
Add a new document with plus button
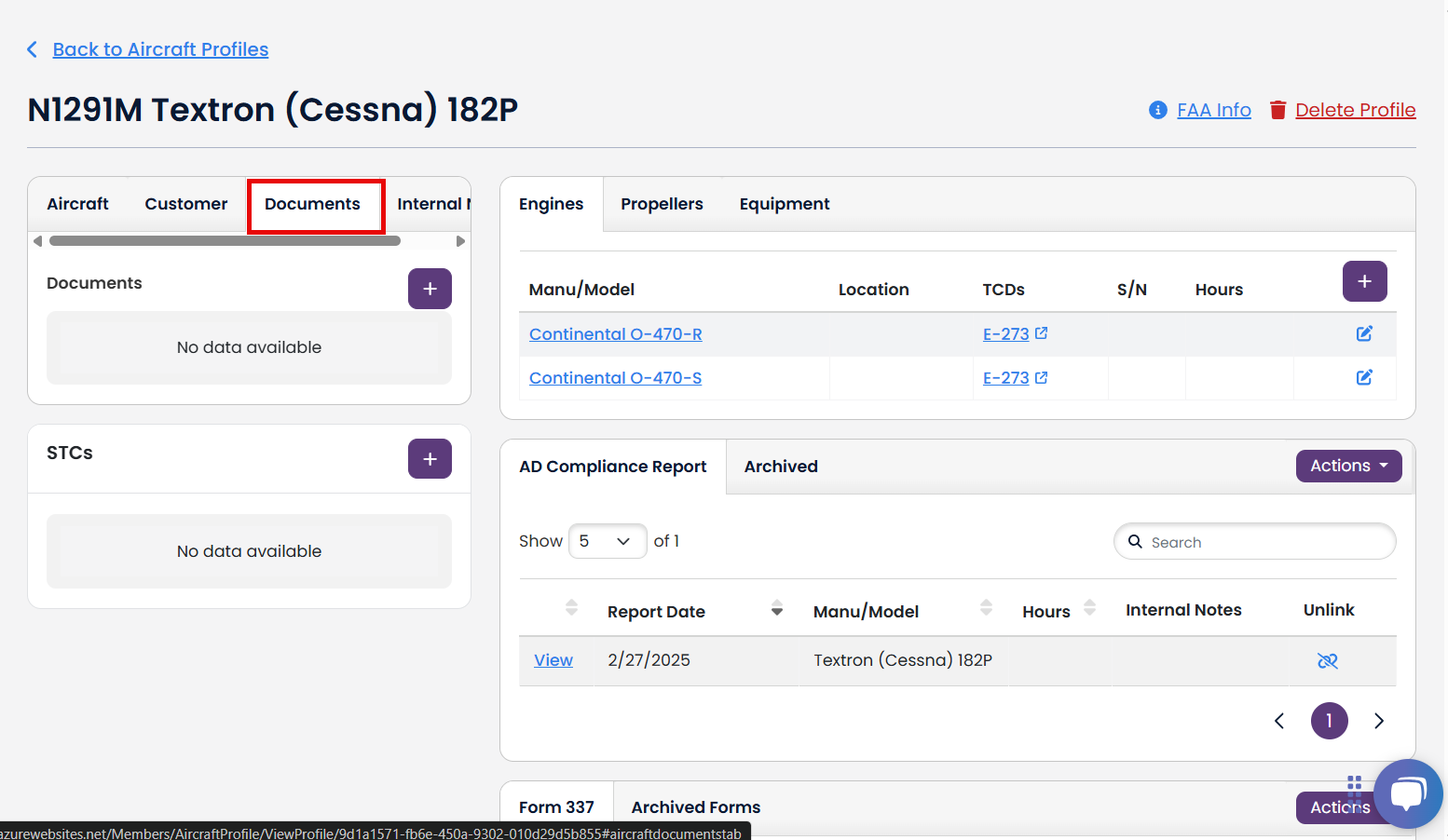point(430,289)
